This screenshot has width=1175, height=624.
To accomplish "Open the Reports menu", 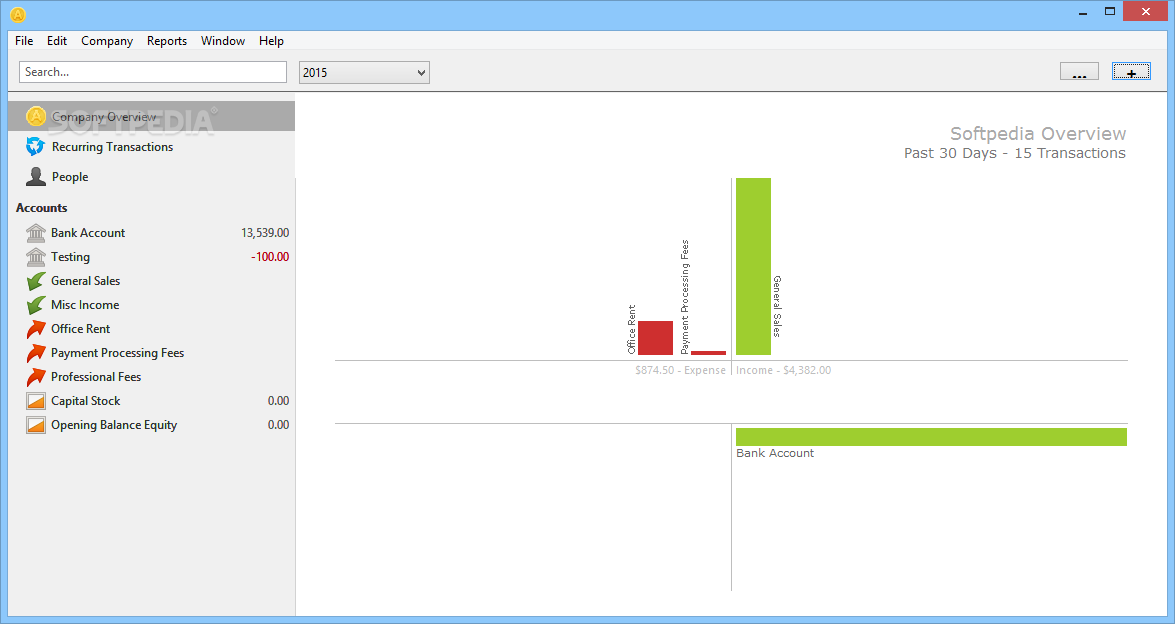I will coord(167,40).
